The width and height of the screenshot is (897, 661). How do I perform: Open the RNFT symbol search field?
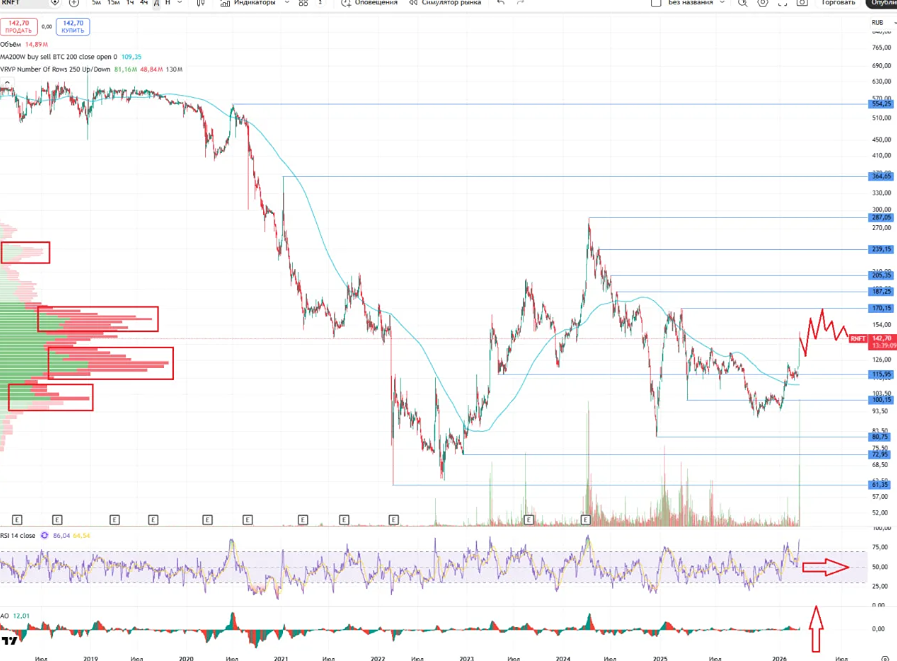pyautogui.click(x=29, y=2)
